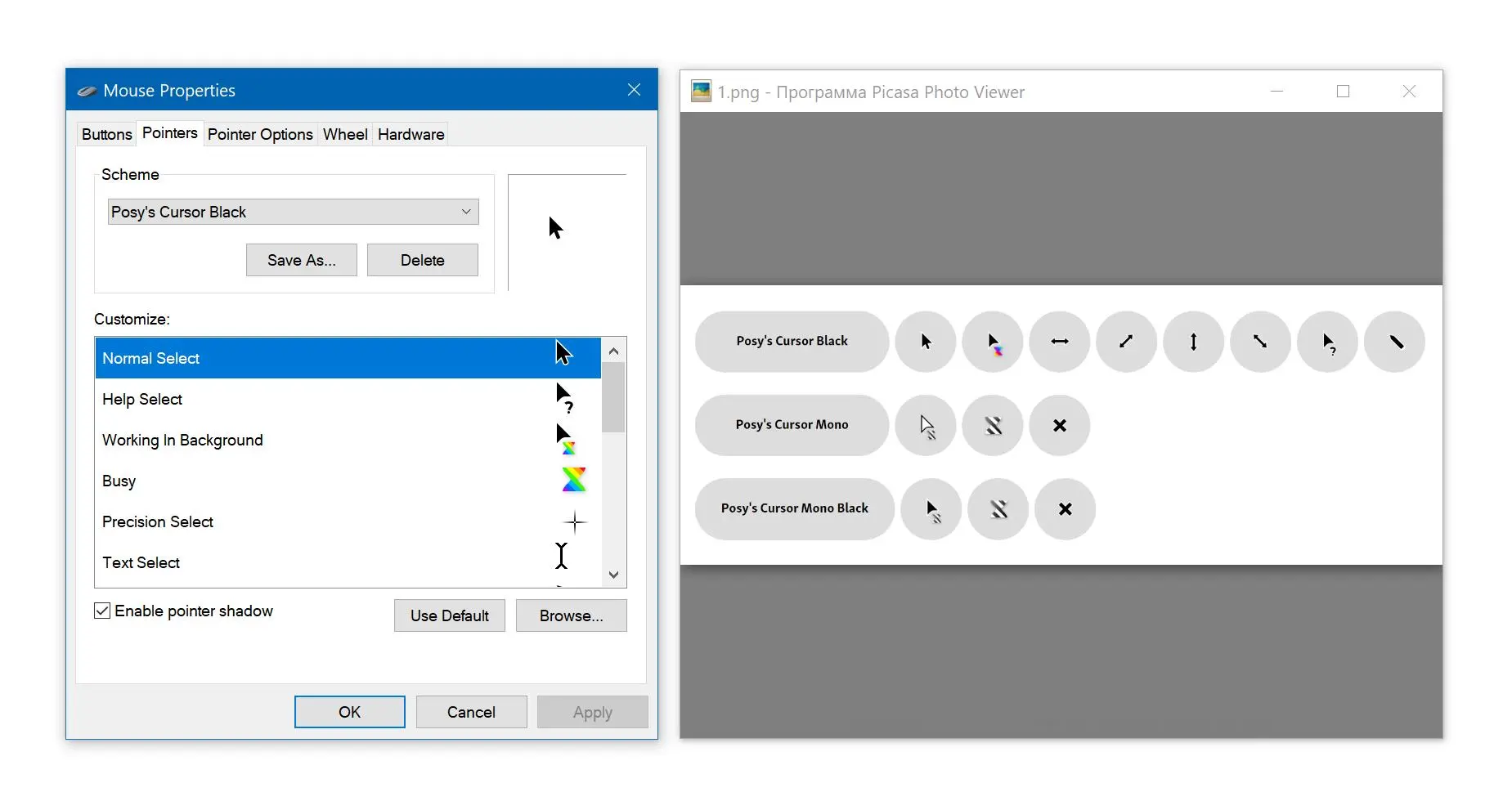Viewport: 1512px width, 810px height.
Task: Click the Posy's Cursor Mono Black label pill
Action: pyautogui.click(x=795, y=508)
